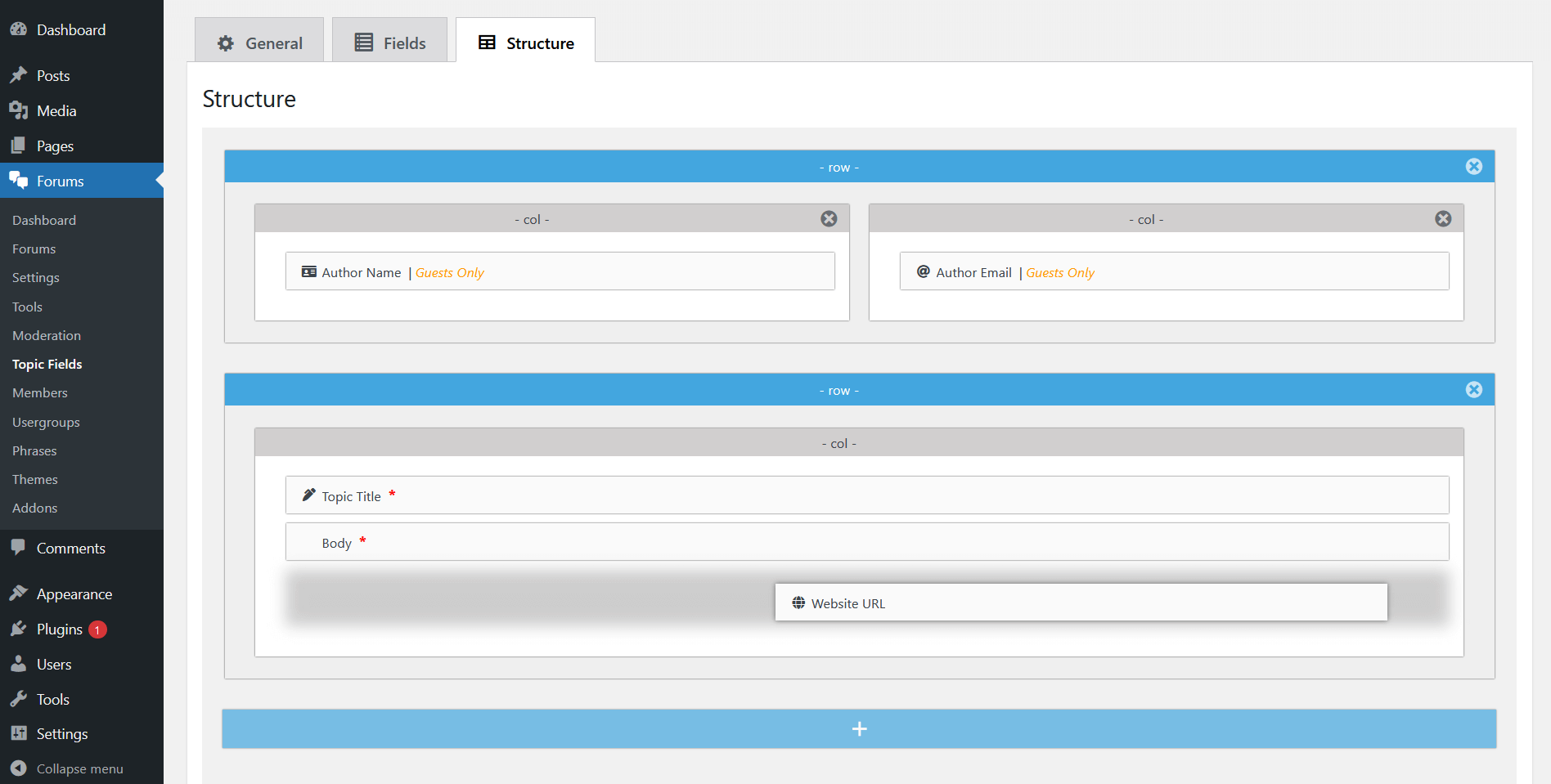This screenshot has width=1551, height=784.
Task: Delete the Author Name column
Action: click(x=829, y=219)
